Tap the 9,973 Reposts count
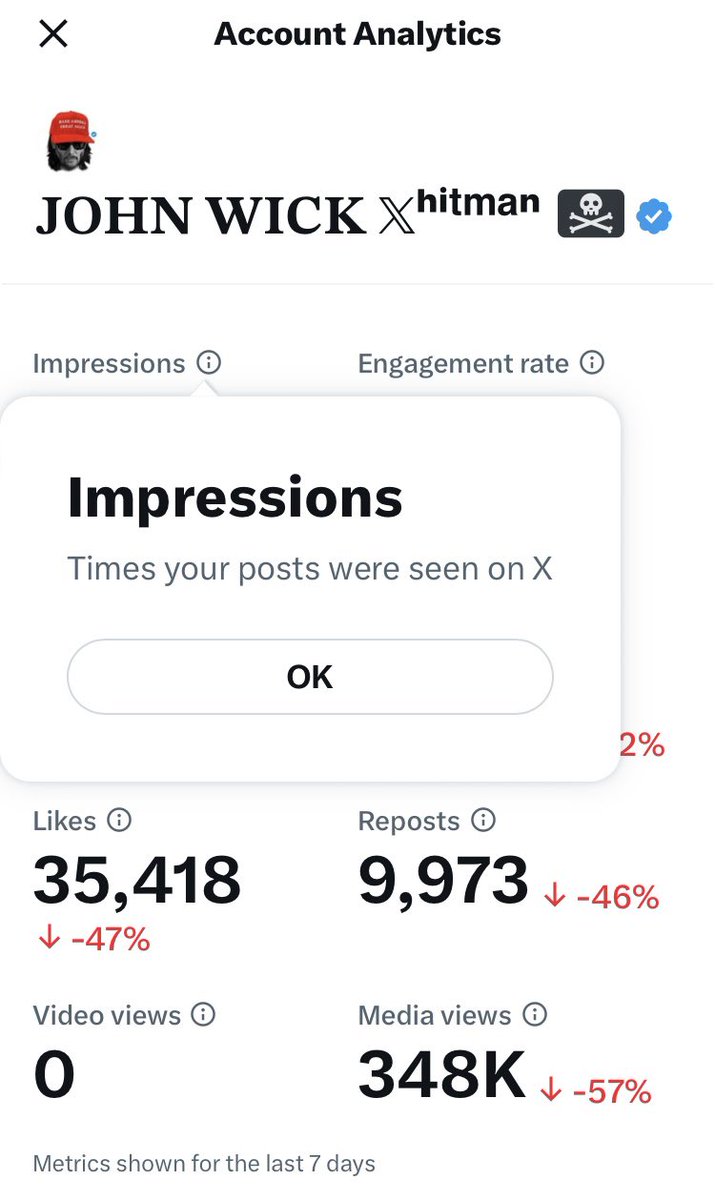This screenshot has width=715, height=1200. (x=443, y=880)
